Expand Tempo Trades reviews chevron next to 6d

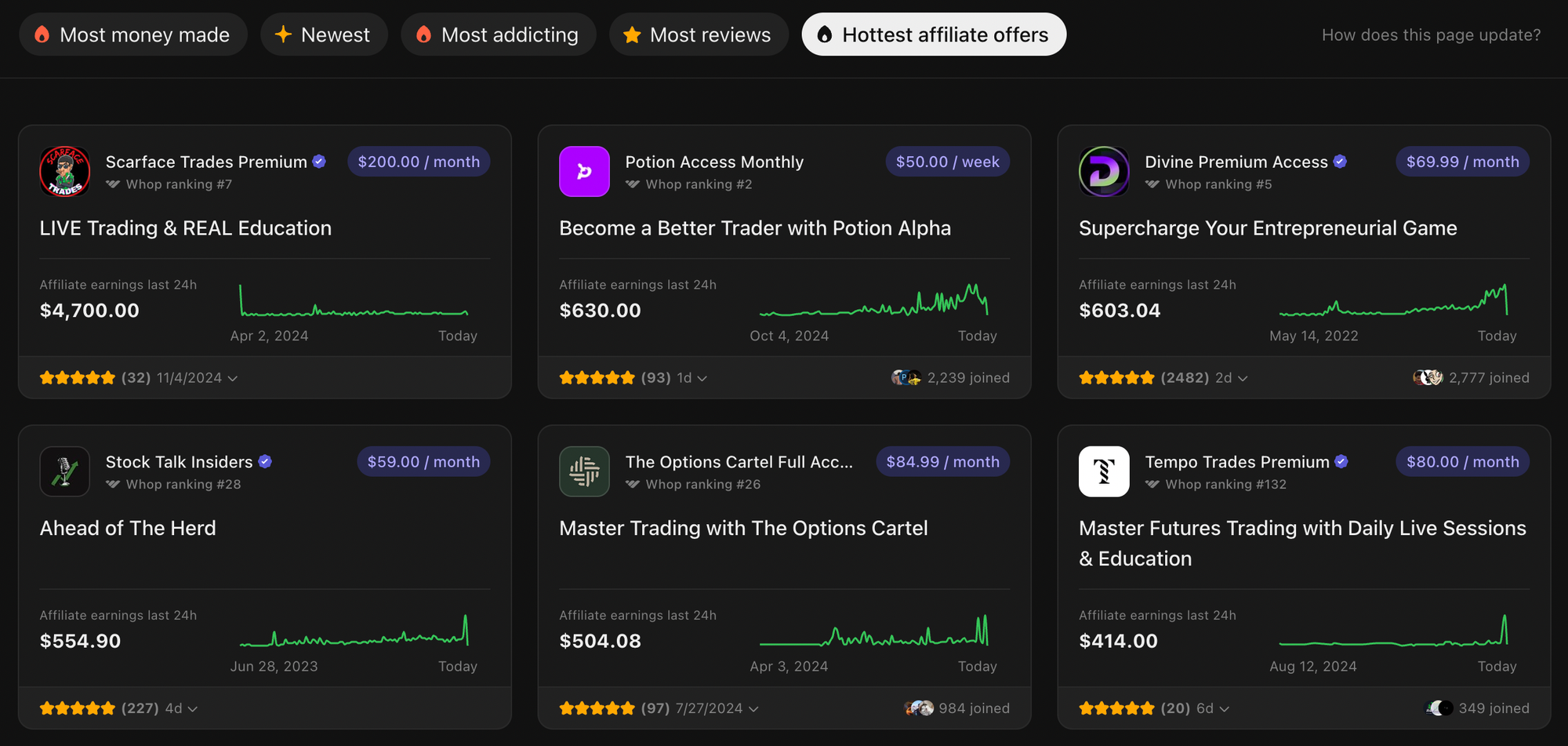[1225, 709]
